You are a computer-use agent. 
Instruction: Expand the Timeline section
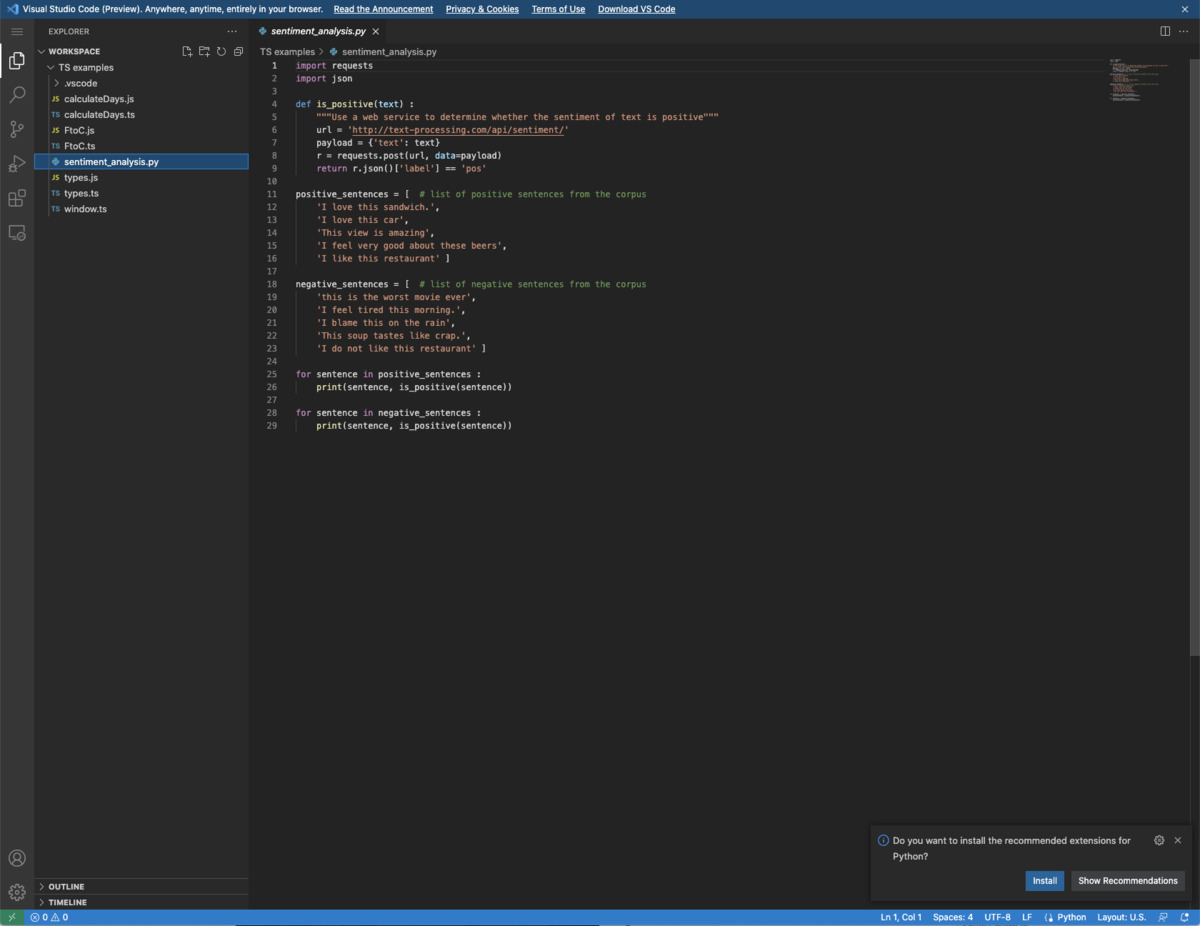[x=70, y=902]
